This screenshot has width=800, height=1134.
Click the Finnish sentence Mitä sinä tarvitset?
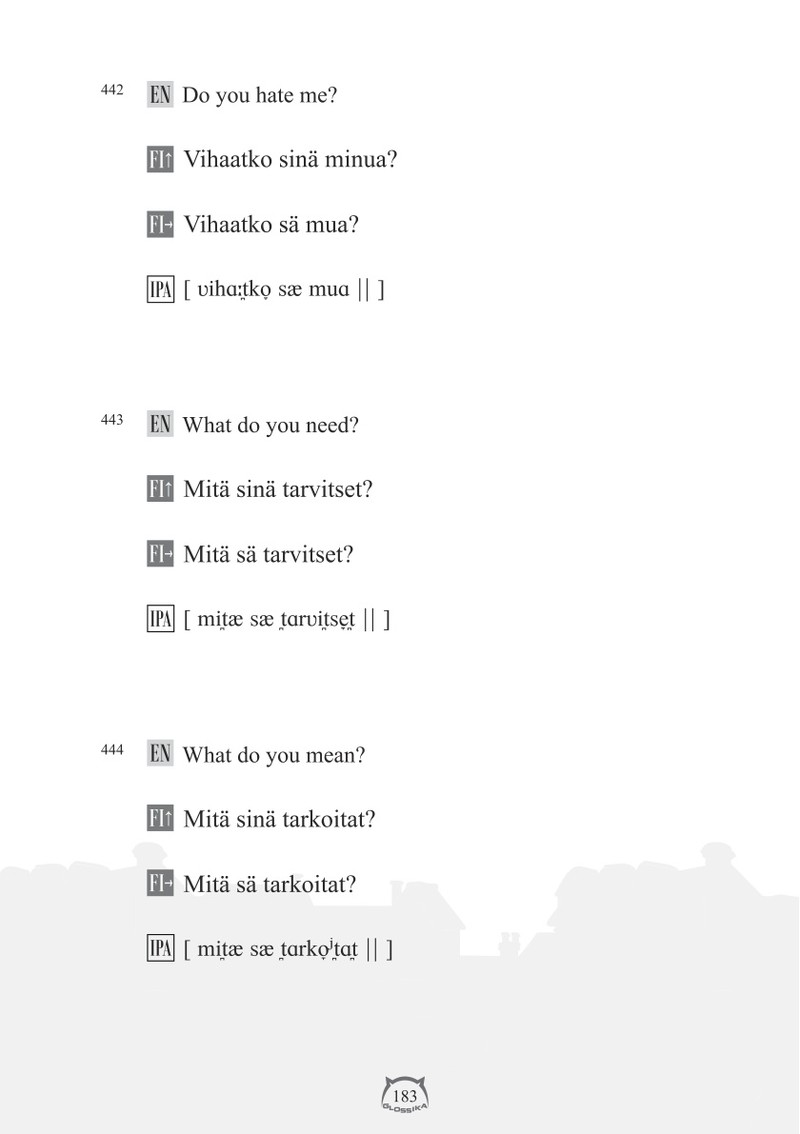278,490
